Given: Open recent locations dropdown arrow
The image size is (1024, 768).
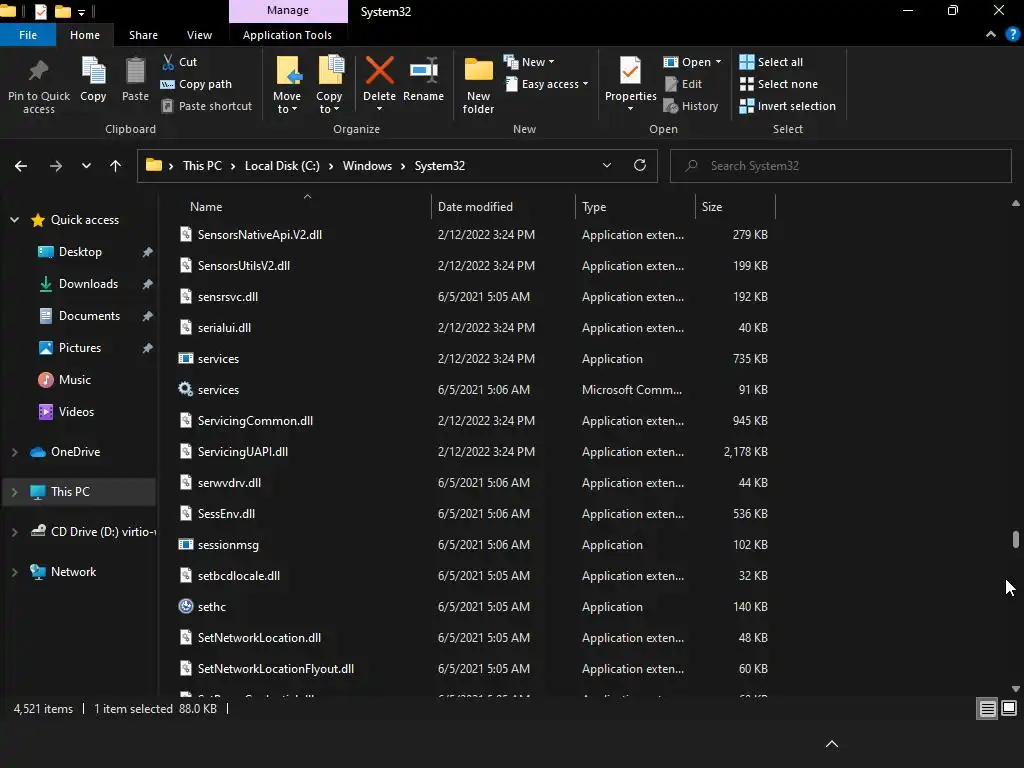Looking at the screenshot, I should pyautogui.click(x=86, y=166).
